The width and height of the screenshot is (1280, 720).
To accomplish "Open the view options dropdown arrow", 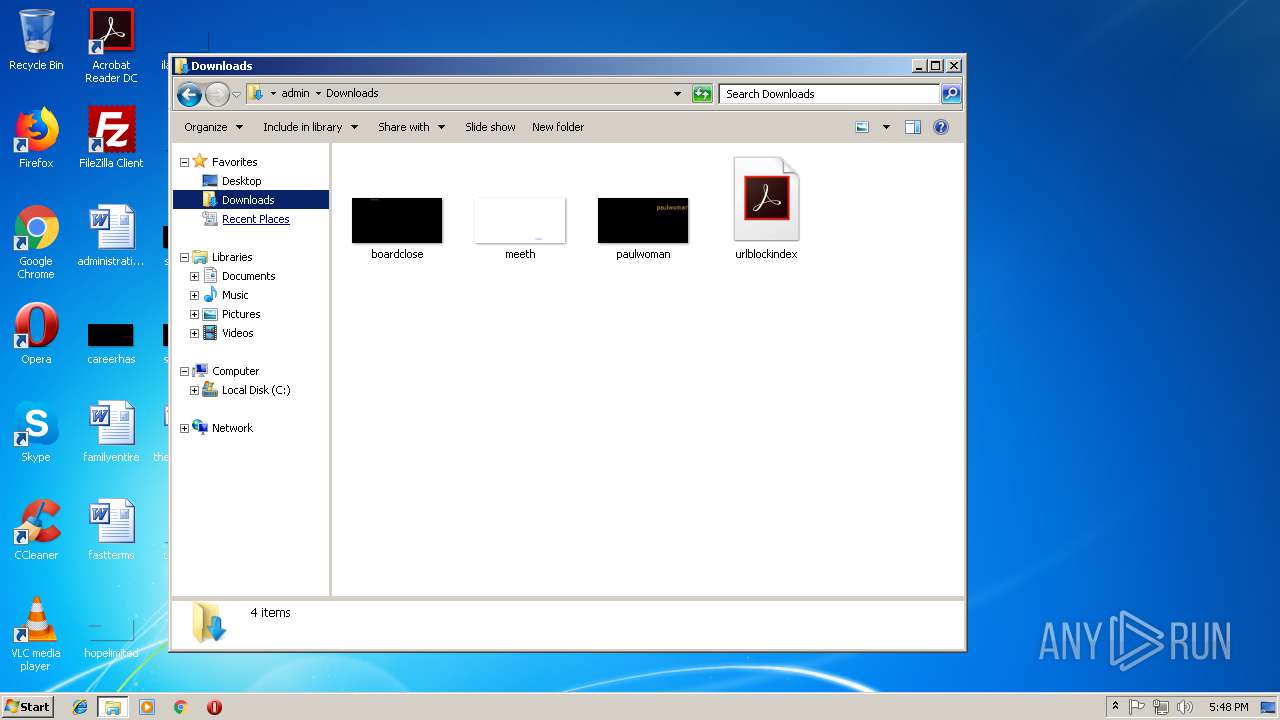I will (x=886, y=127).
